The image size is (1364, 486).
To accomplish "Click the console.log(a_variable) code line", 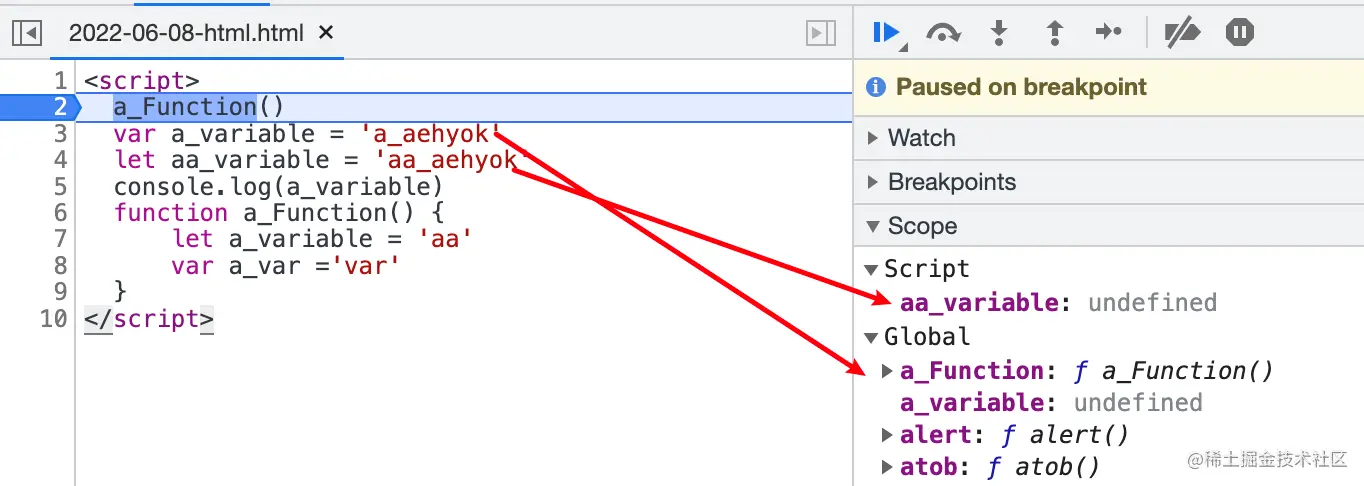I will coord(278,187).
